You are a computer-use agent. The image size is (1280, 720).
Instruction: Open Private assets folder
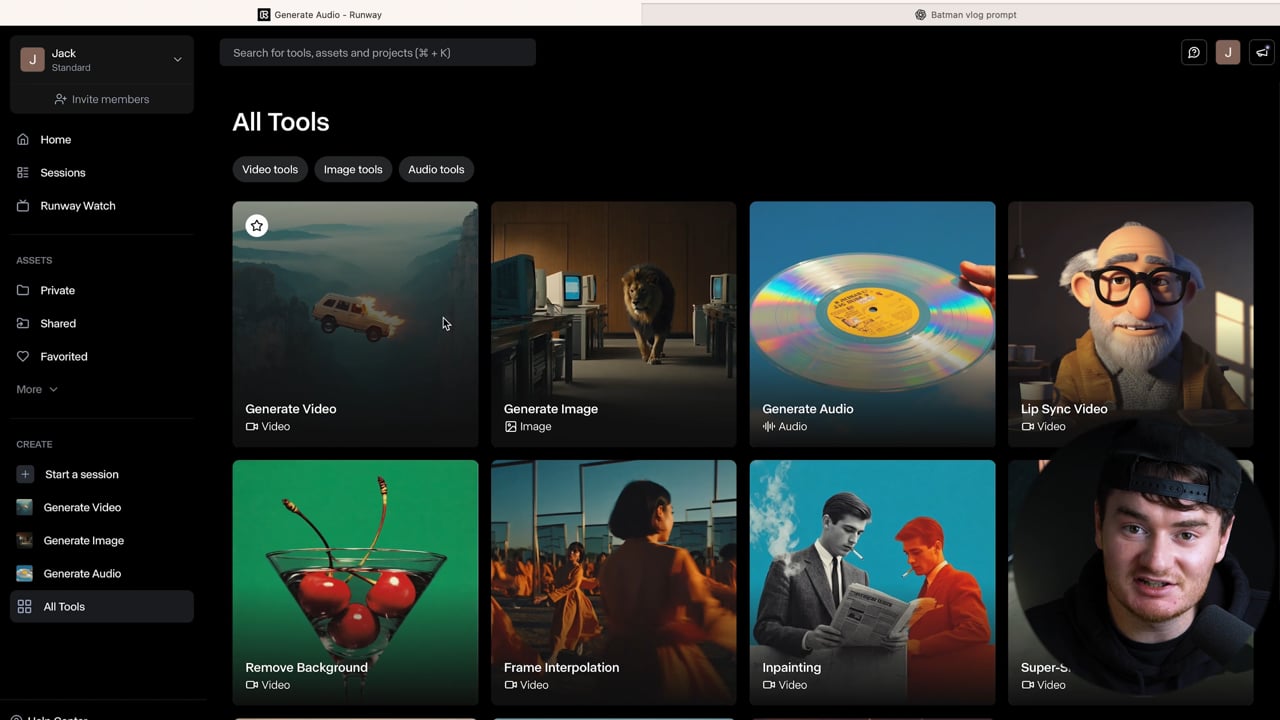click(x=102, y=290)
